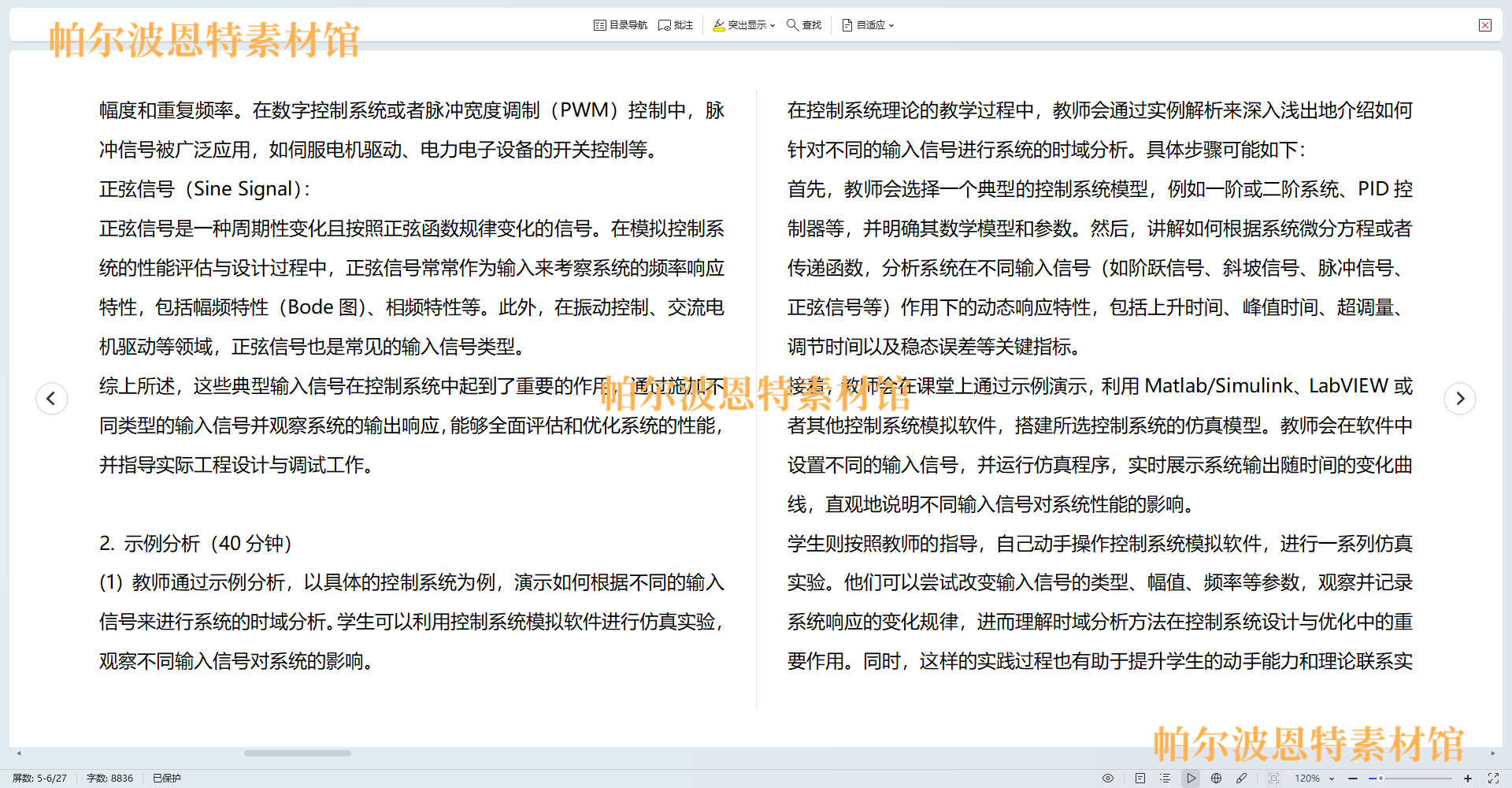Image resolution: width=1512 pixels, height=788 pixels.
Task: Switch to page layout view icon
Action: tap(1140, 778)
